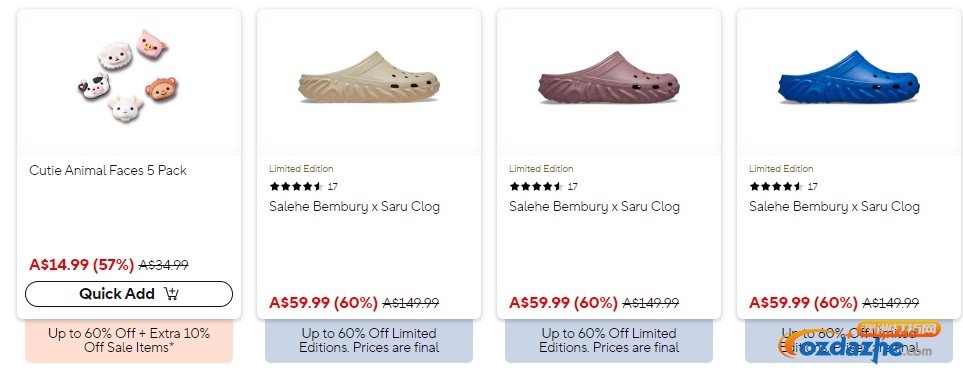Click Limited Editions banner under beige clog
The width and height of the screenshot is (963, 376).
pyautogui.click(x=369, y=340)
